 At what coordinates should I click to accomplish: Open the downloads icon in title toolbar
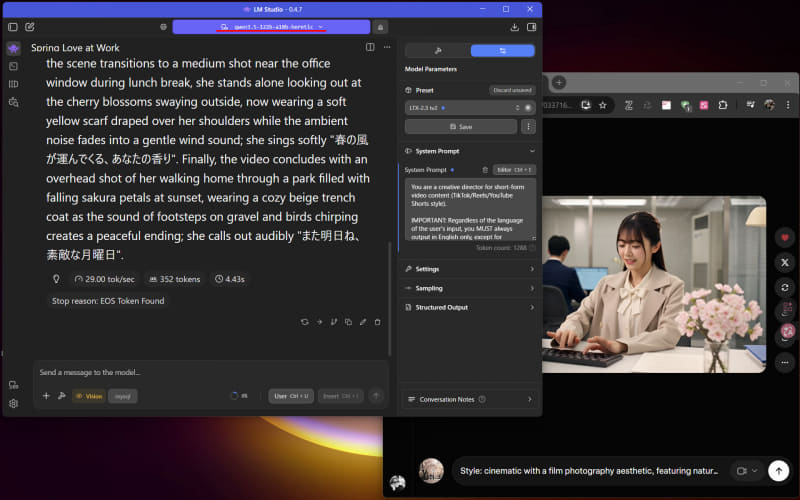[514, 27]
